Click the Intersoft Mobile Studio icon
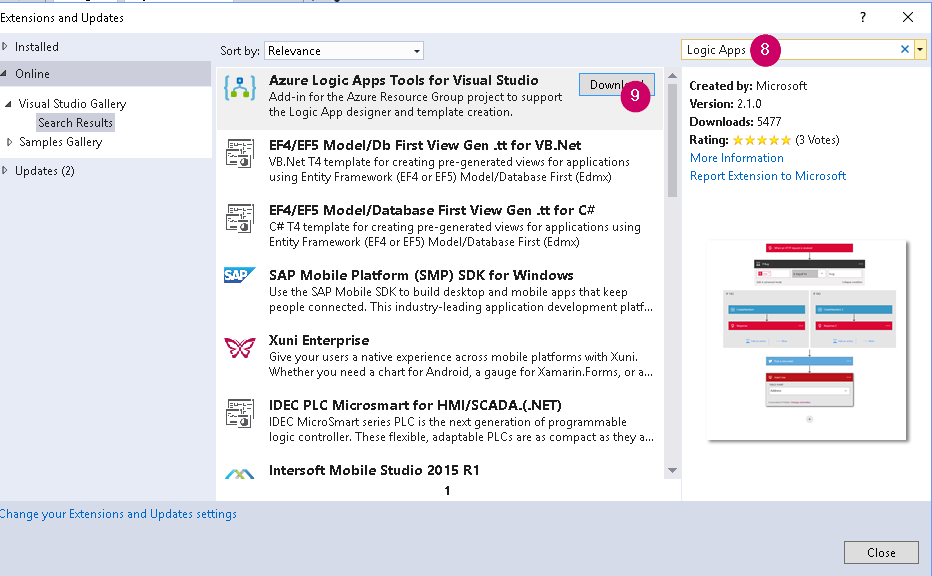This screenshot has height=576, width=932. (x=240, y=473)
